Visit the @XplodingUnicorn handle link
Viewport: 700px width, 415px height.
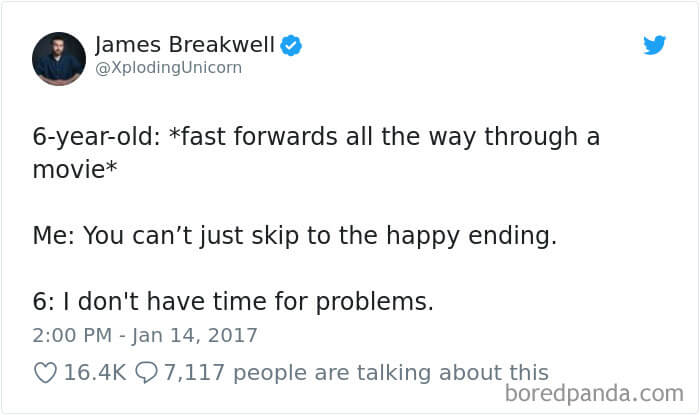[x=169, y=68]
